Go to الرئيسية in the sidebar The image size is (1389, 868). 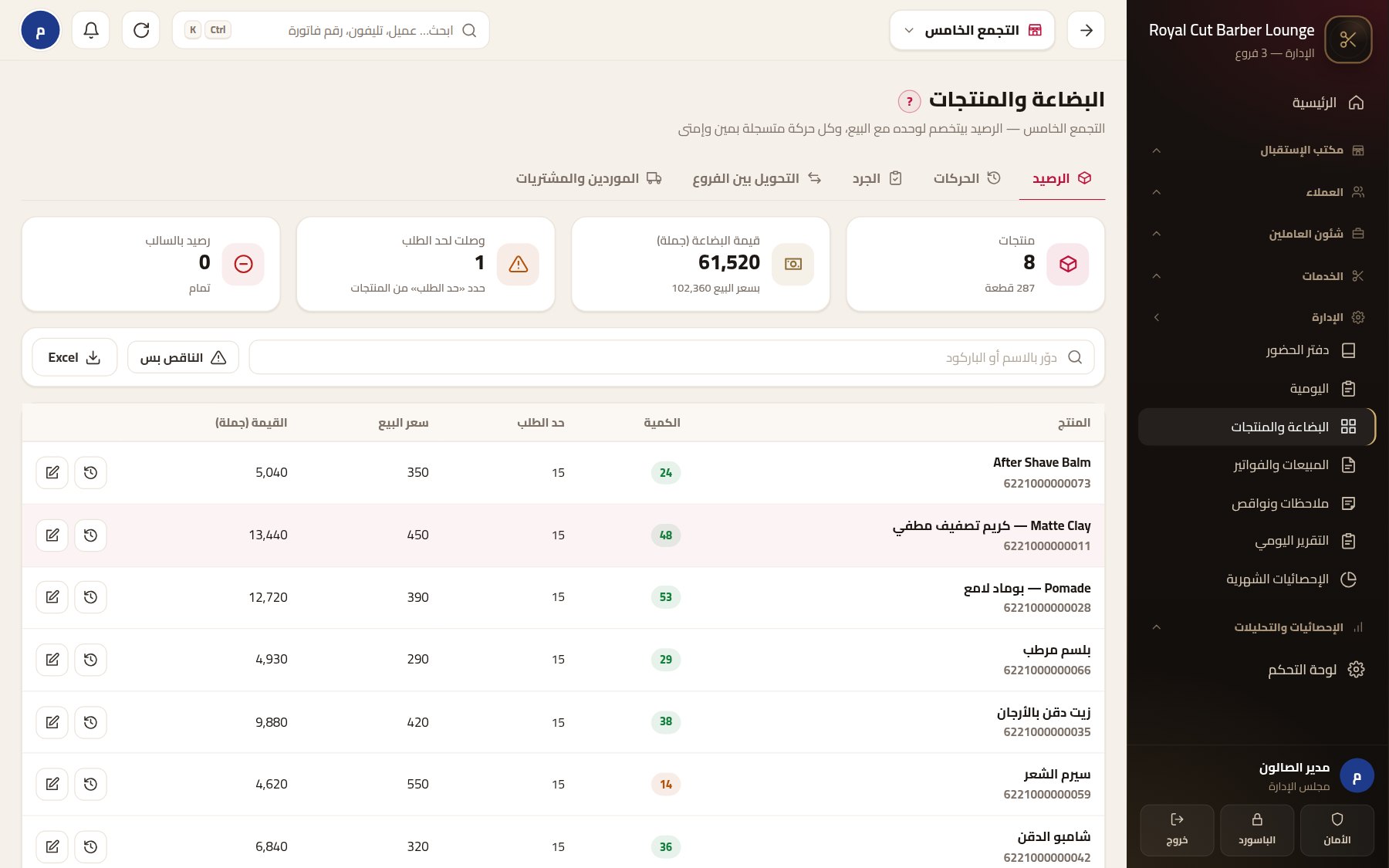tap(1257, 103)
